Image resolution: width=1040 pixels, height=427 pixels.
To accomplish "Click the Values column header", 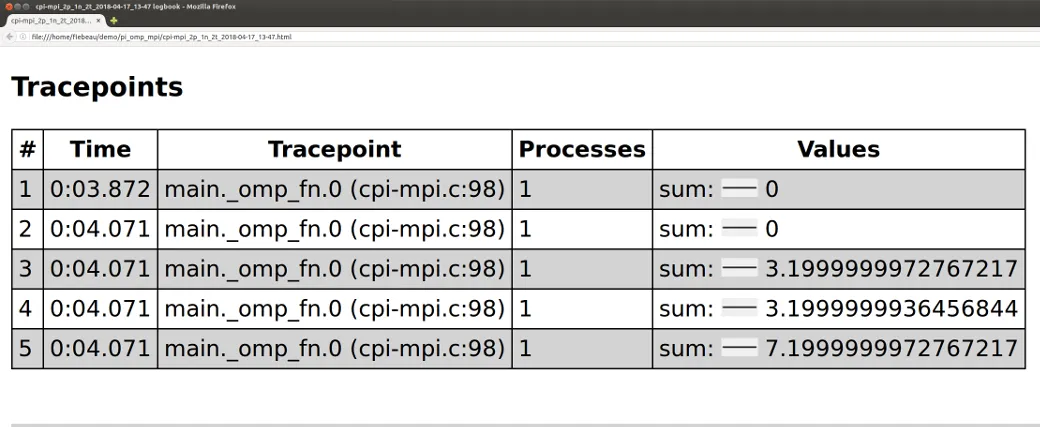I will coord(838,149).
